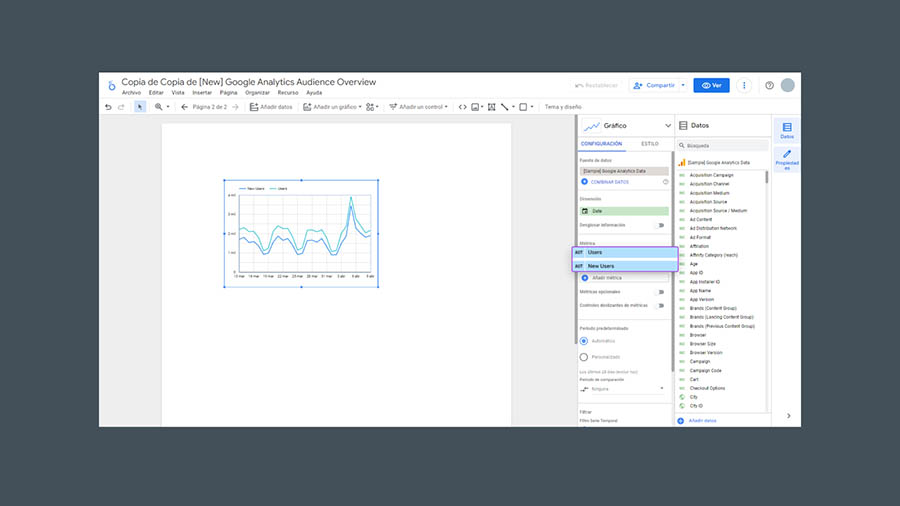This screenshot has width=900, height=506.
Task: Undo the last action with the undo arrow
Action: click(108, 107)
